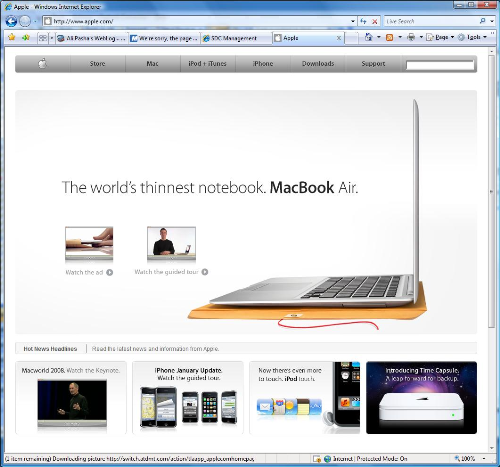Expand the Home button dropdown arrow
This screenshot has width=500, height=467.
click(379, 37)
